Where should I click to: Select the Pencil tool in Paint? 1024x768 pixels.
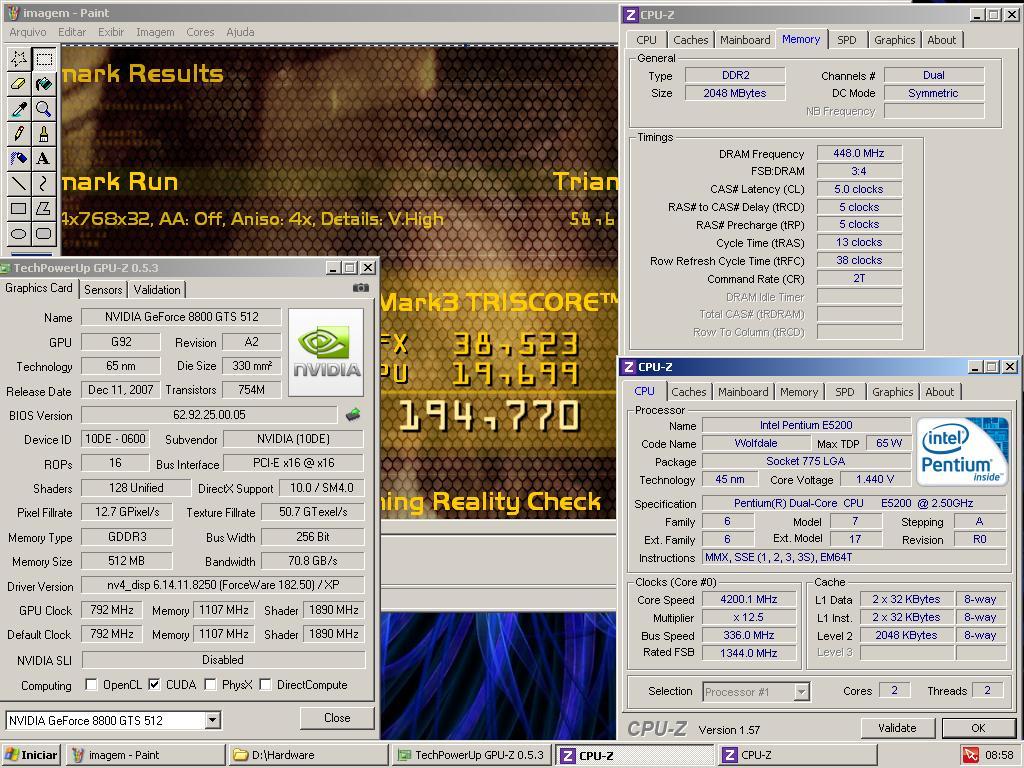(x=19, y=134)
